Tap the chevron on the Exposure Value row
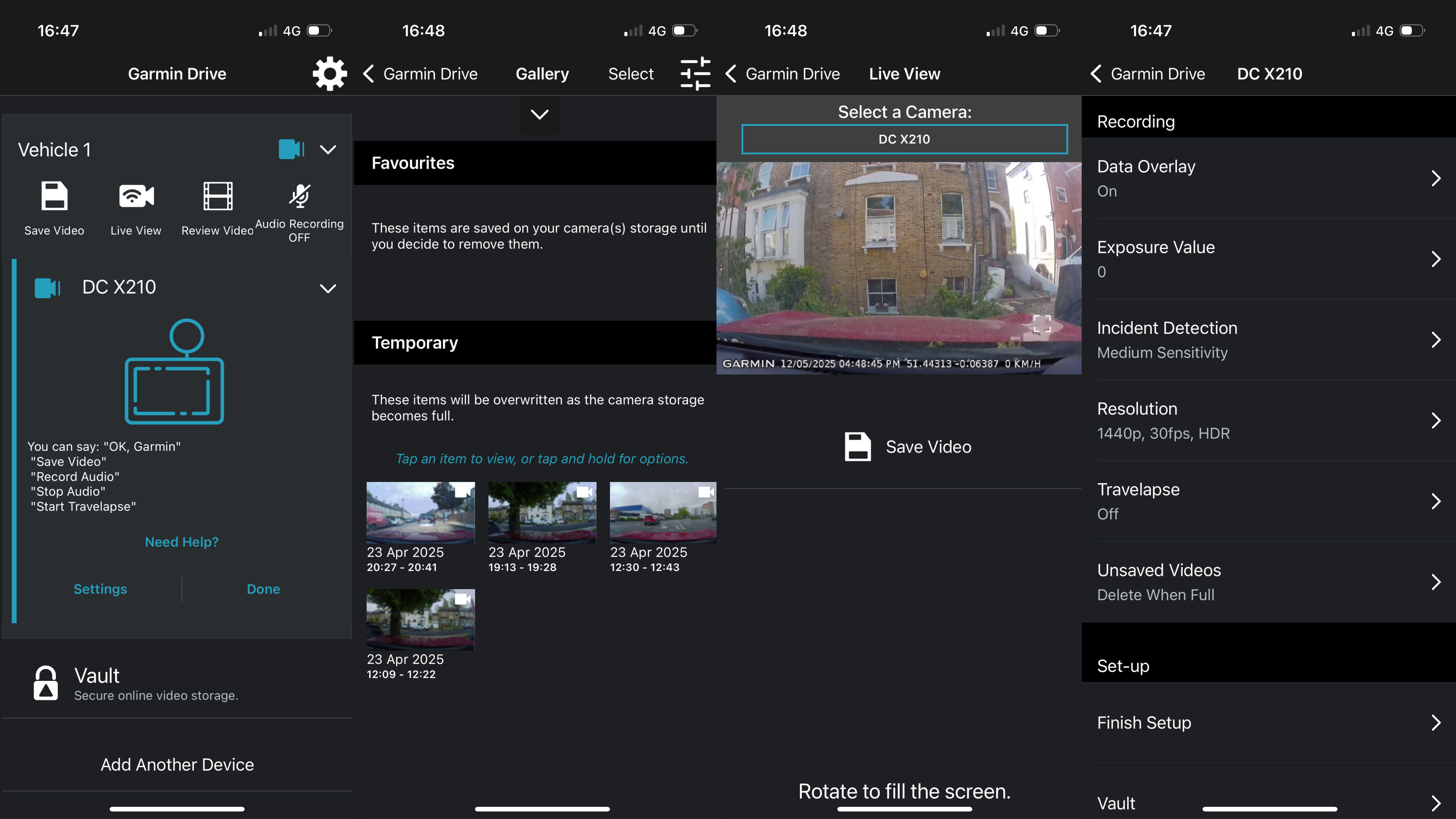 pos(1436,259)
